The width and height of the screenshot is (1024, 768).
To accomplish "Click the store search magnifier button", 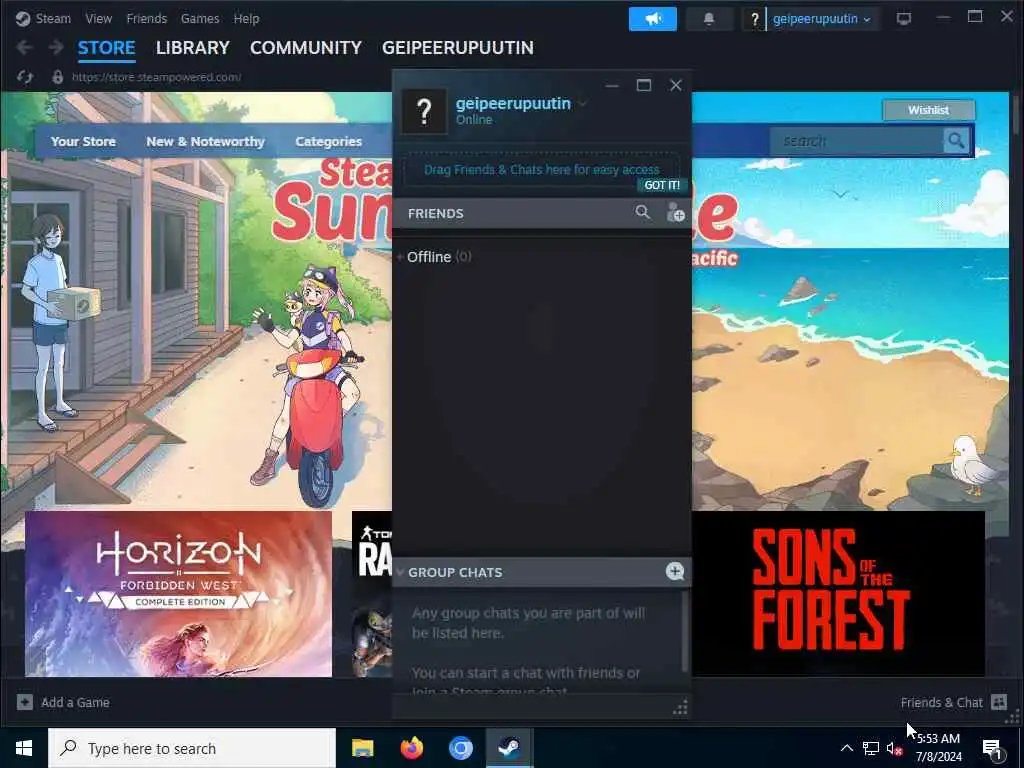I will pyautogui.click(x=956, y=140).
